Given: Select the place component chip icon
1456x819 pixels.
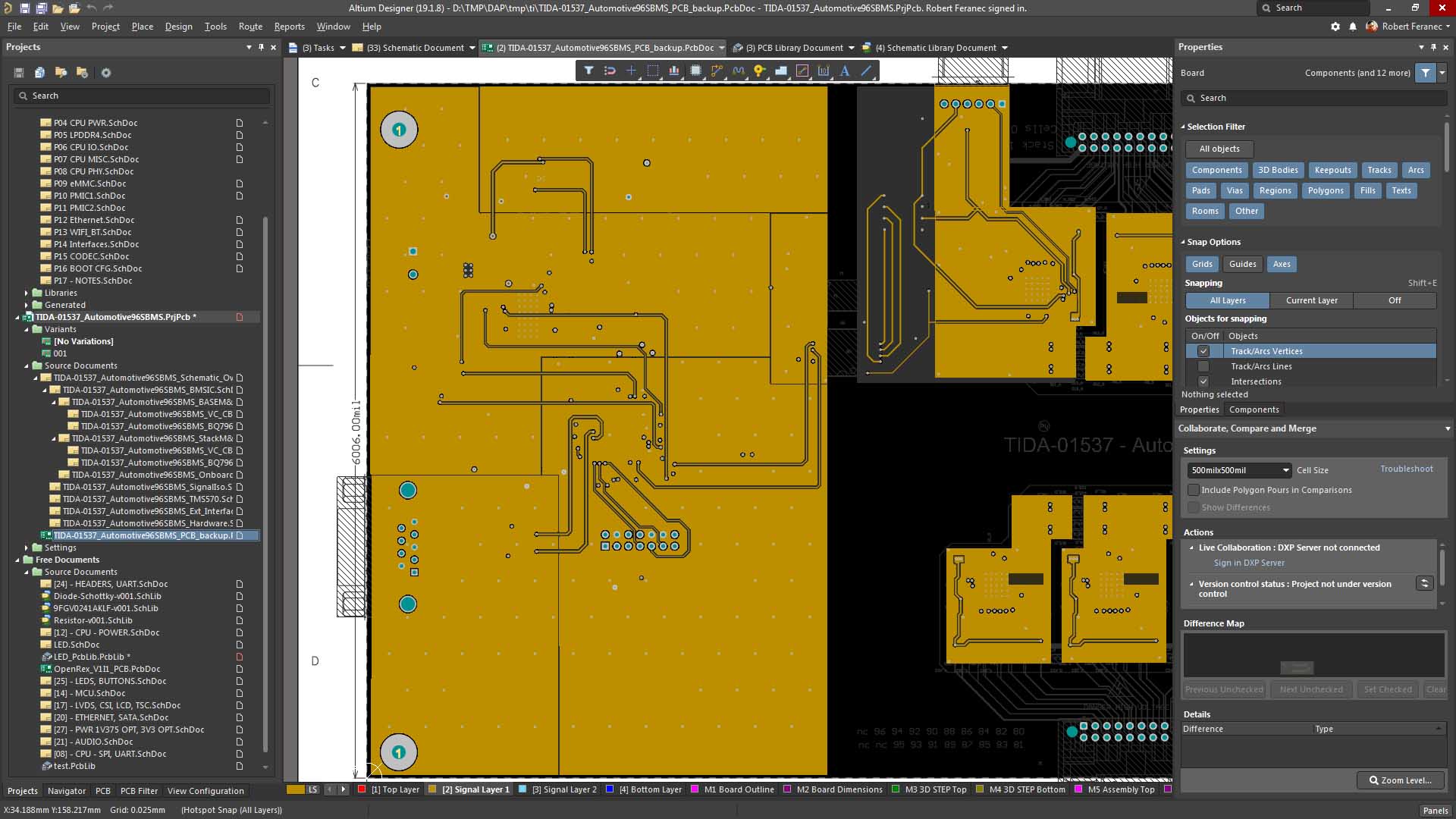Looking at the screenshot, I should click(x=695, y=71).
